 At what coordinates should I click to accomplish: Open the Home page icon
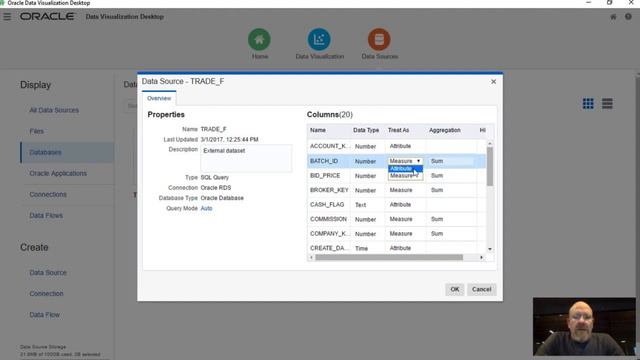tap(259, 40)
